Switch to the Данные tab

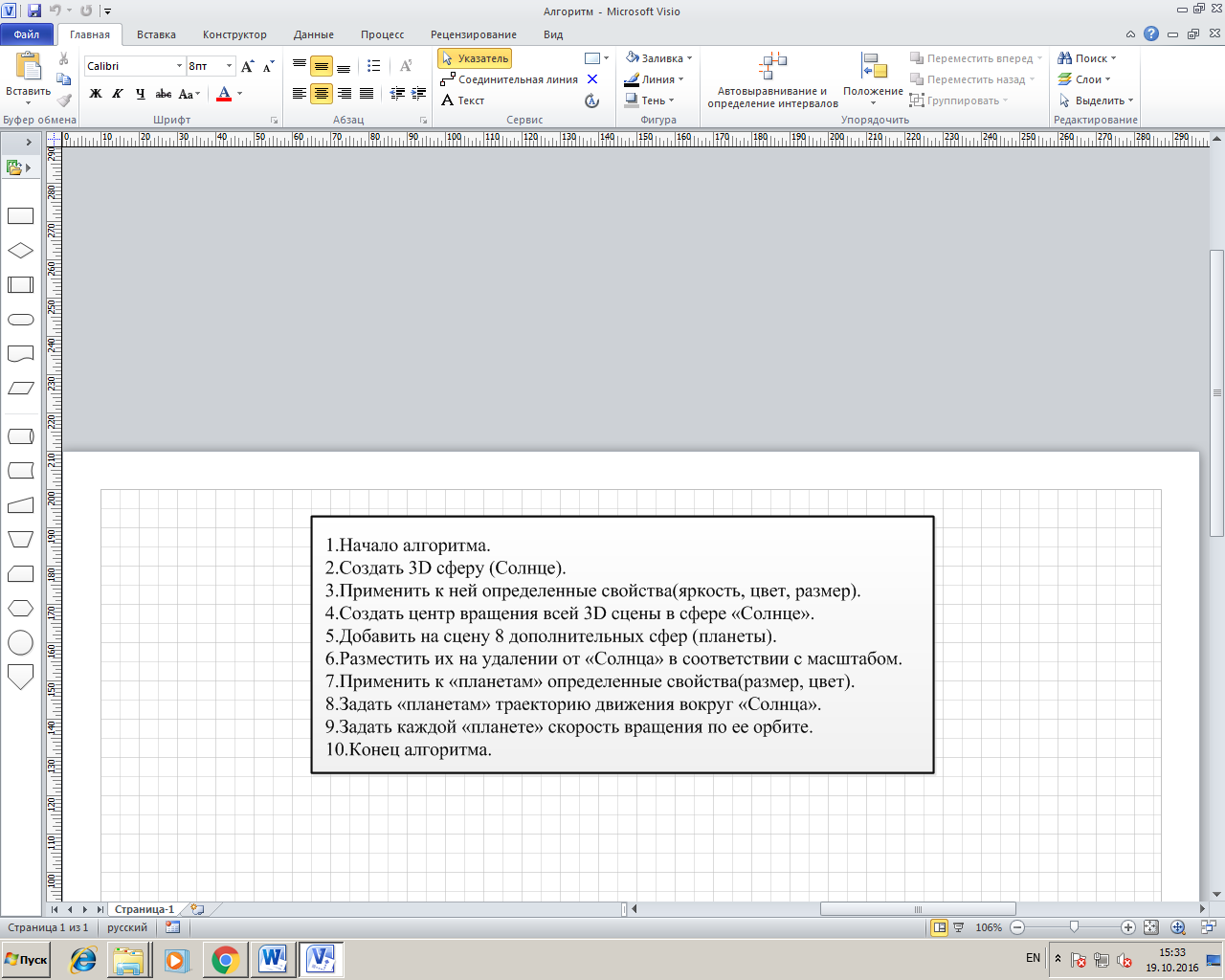(x=314, y=34)
